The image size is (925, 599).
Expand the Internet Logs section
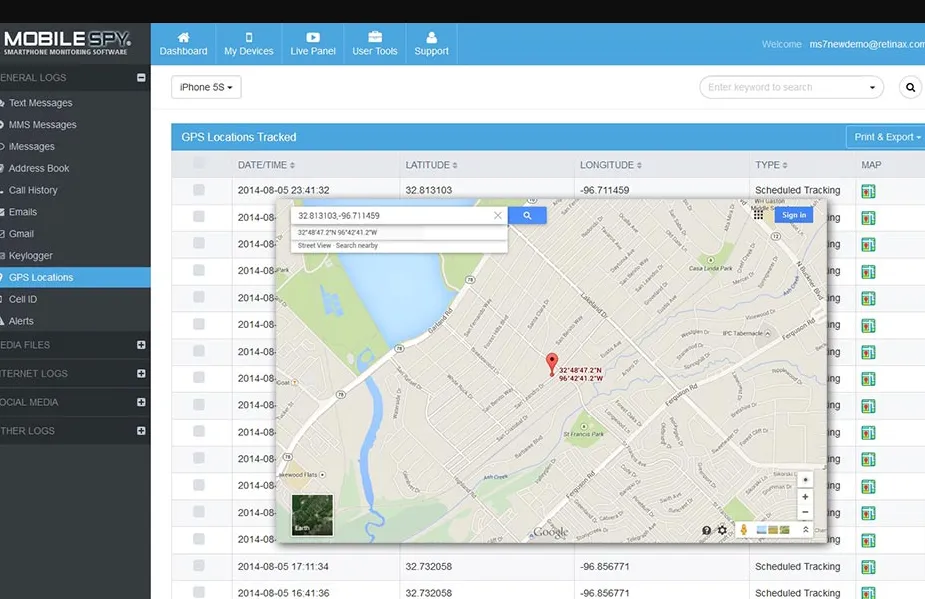pos(141,374)
